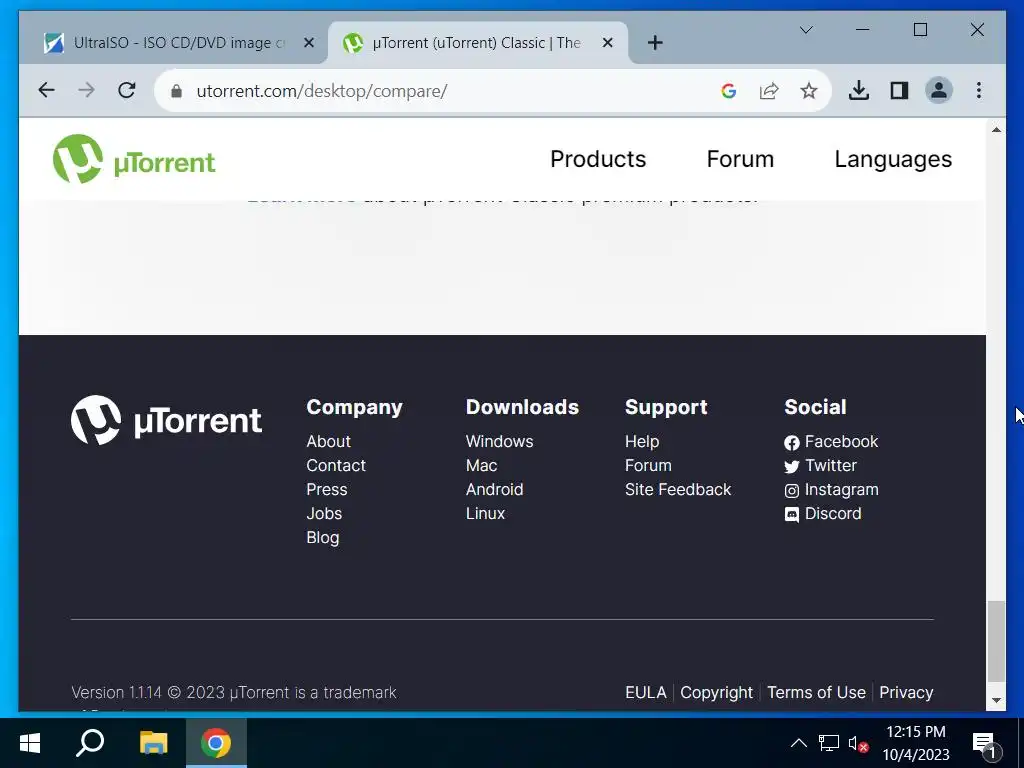
Task: Open the Instagram text link
Action: coord(841,490)
